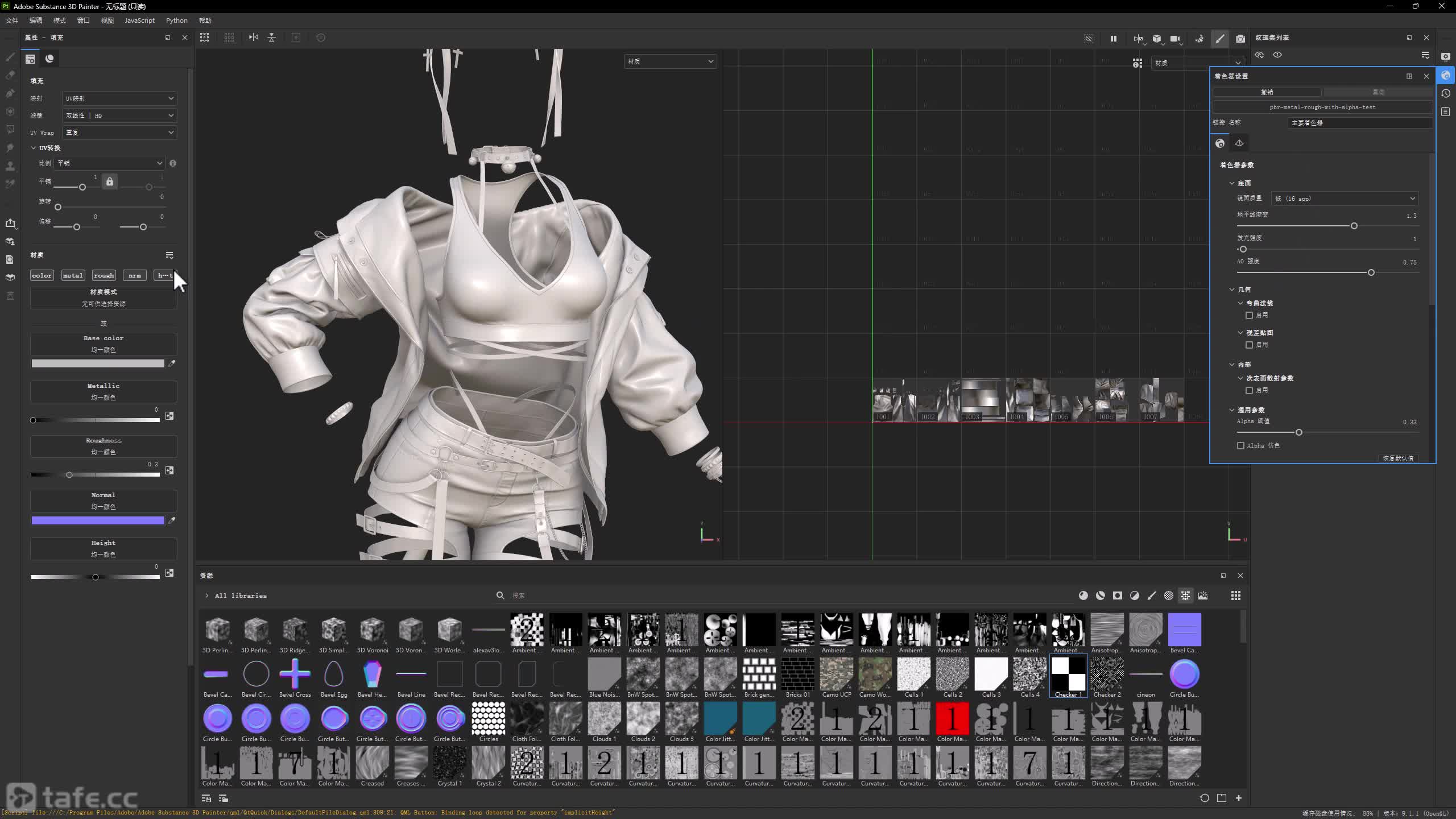Click the 主要着色器 name input field
Screen dimensions: 1456x819
point(1360,123)
